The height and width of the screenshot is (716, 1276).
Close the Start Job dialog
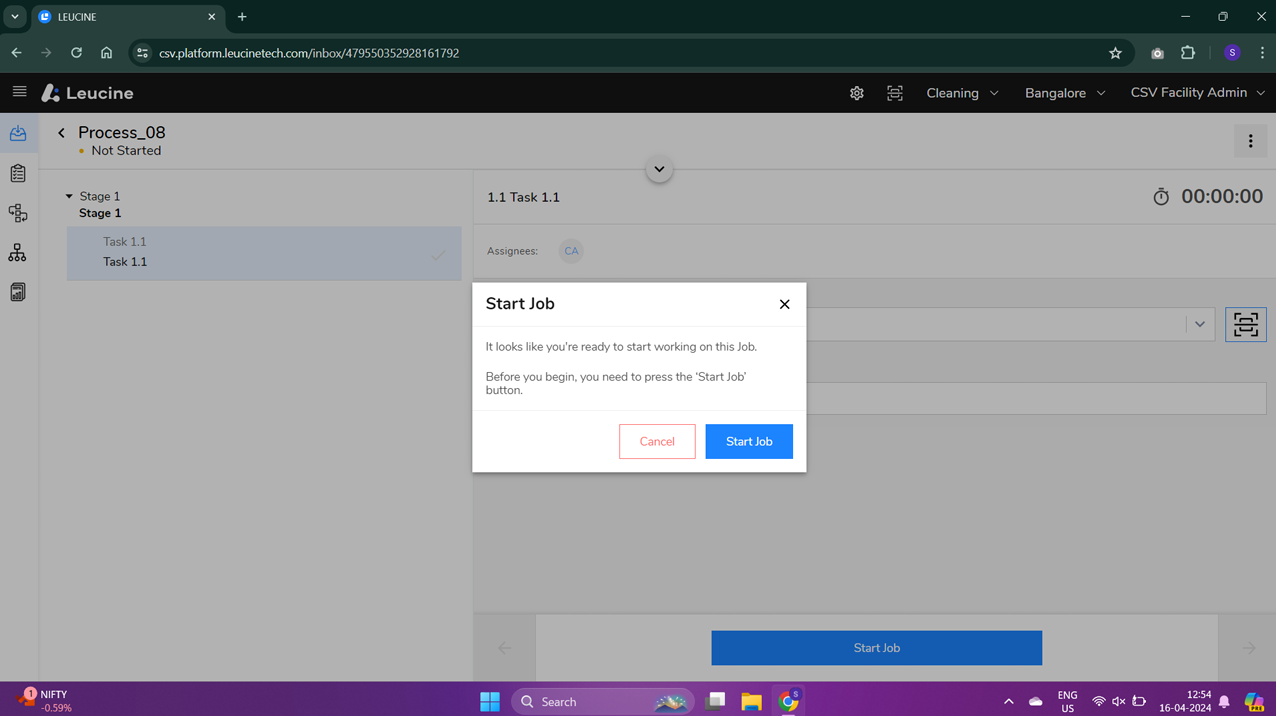click(784, 304)
